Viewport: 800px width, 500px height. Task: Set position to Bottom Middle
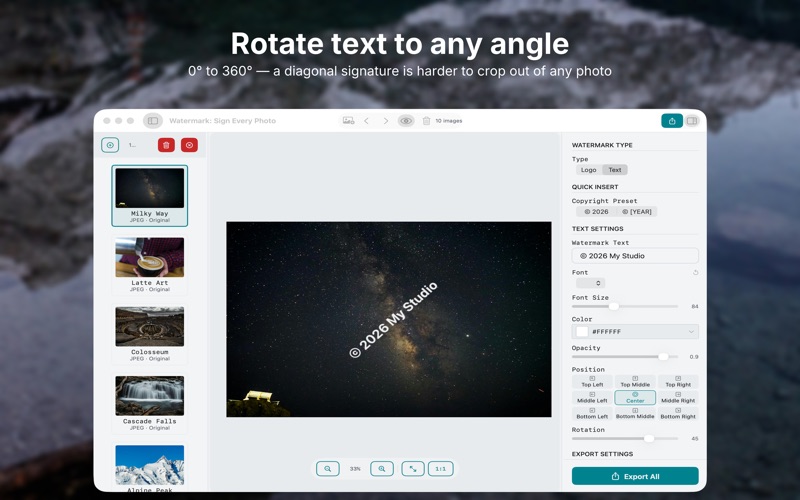point(635,413)
